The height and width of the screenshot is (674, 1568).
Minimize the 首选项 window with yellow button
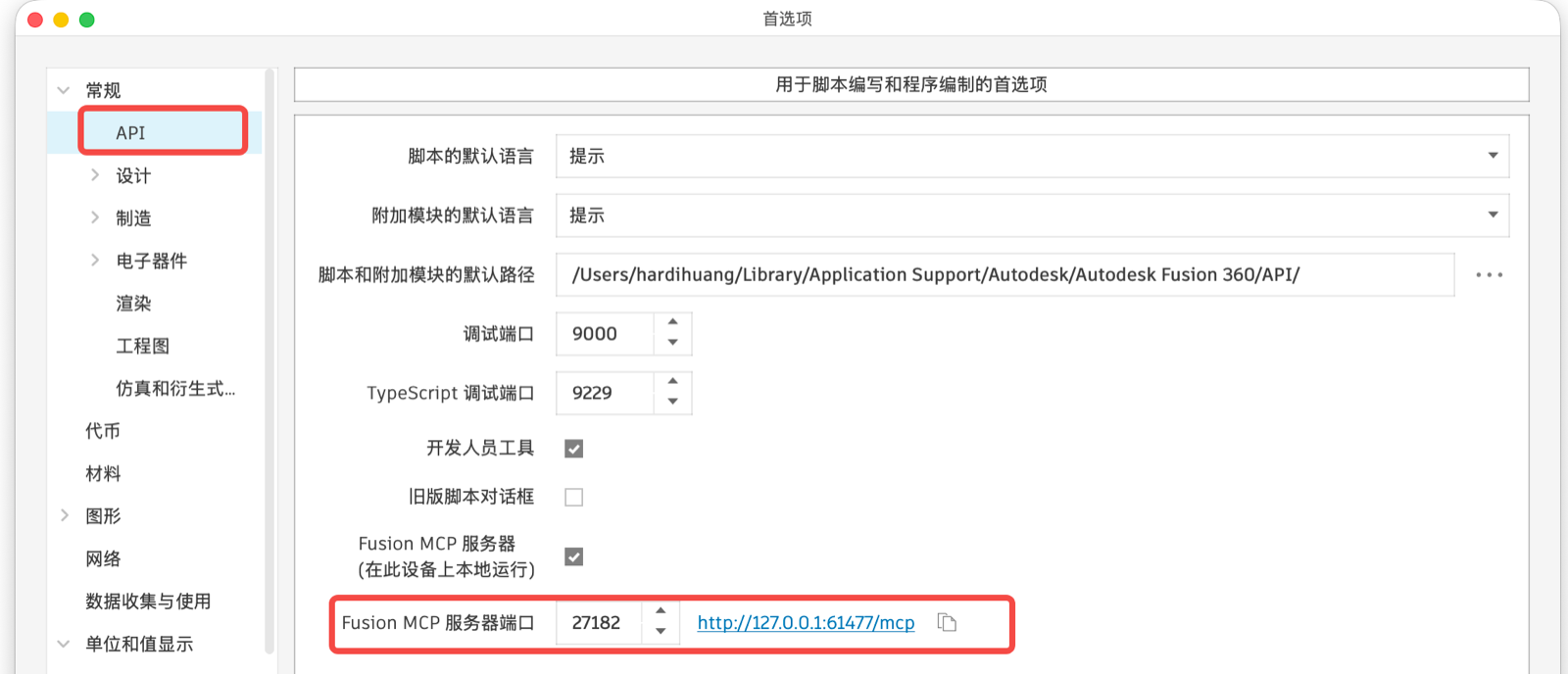point(61,20)
